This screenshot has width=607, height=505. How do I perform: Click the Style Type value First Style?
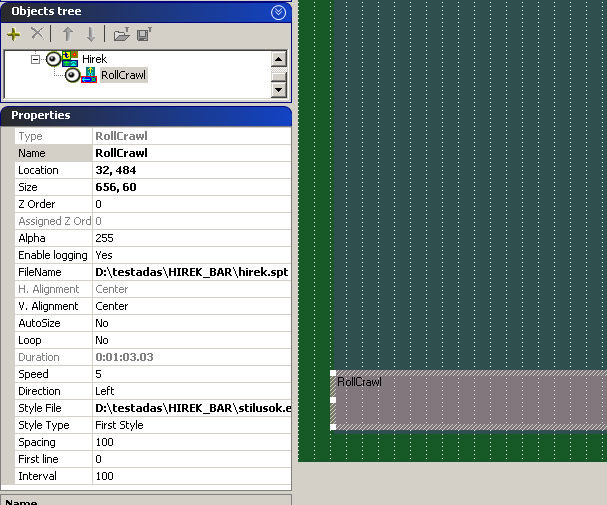[192, 425]
